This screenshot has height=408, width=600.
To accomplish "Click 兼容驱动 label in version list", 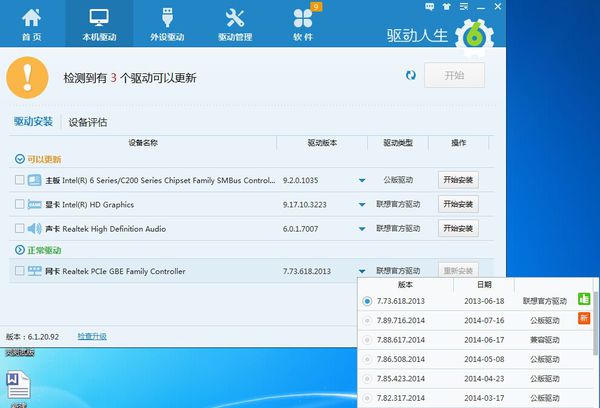I will tap(545, 340).
